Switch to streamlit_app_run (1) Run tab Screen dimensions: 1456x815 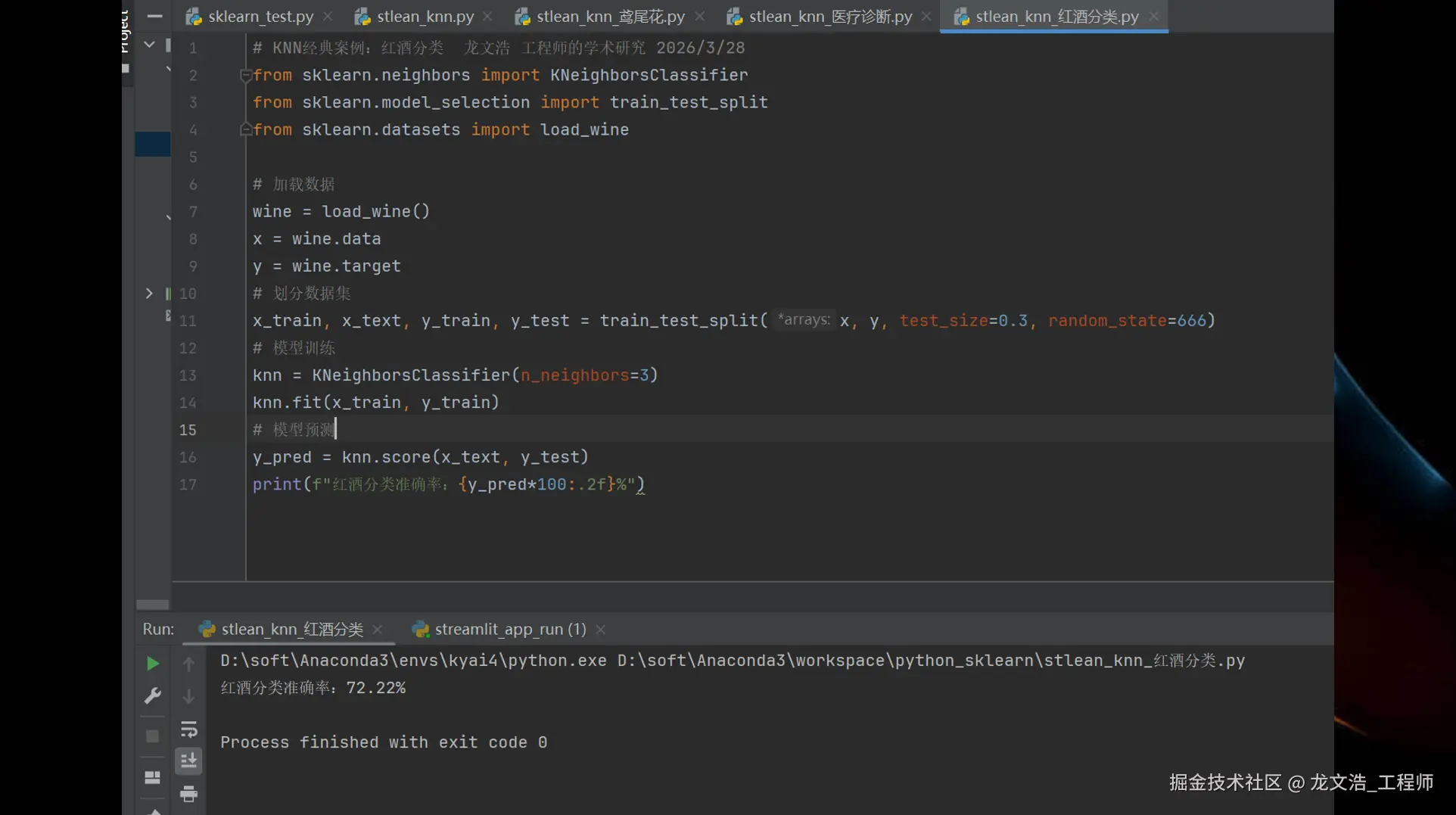pyautogui.click(x=511, y=630)
